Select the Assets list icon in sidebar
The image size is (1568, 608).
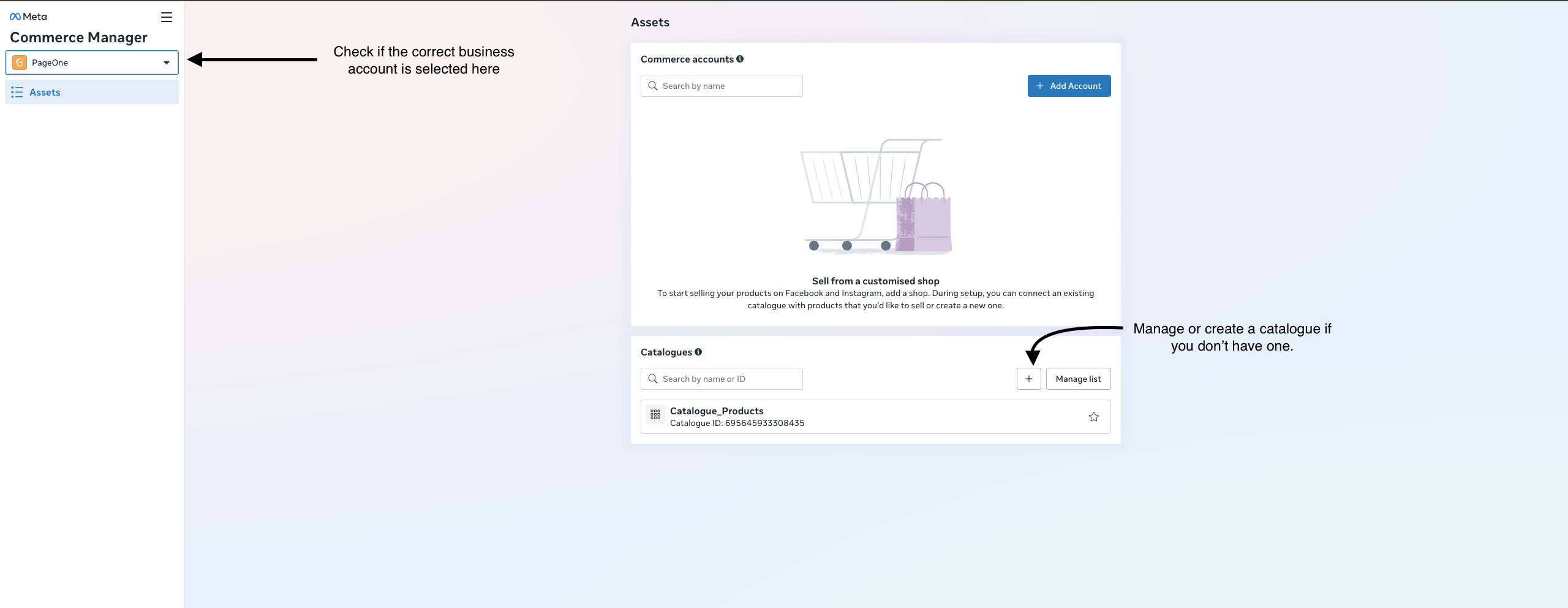(17, 92)
